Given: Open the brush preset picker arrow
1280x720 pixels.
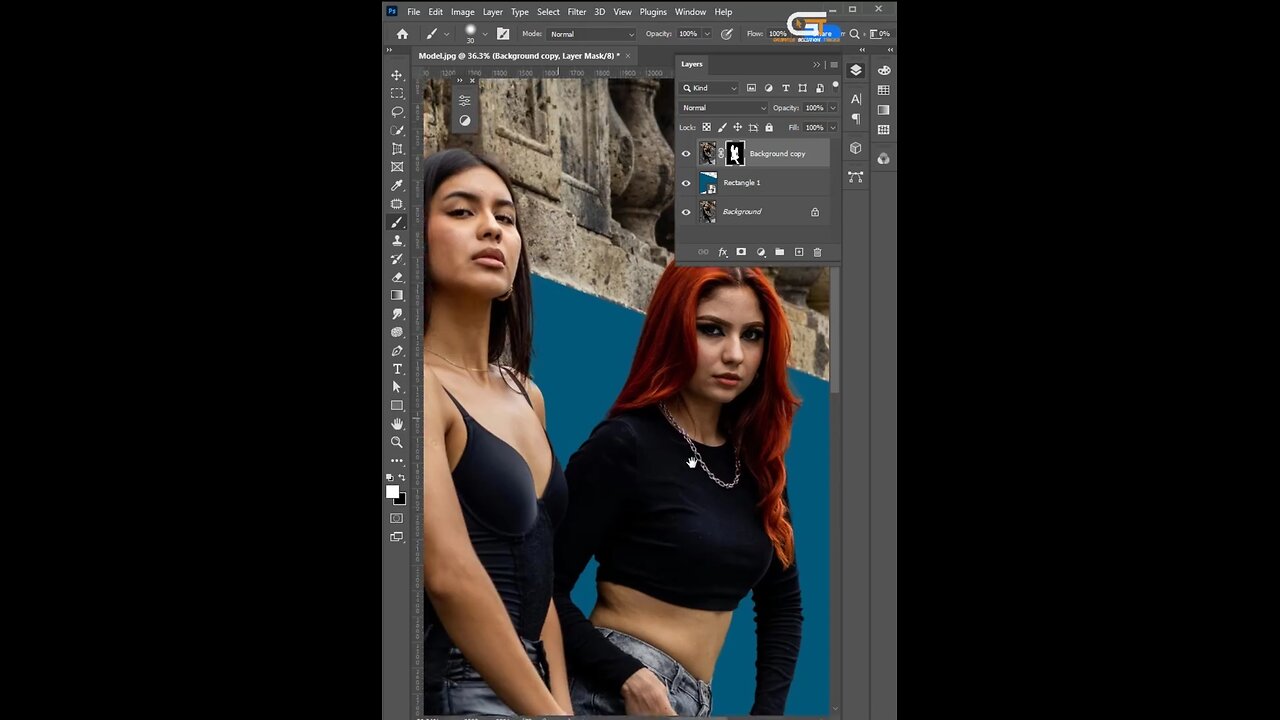Looking at the screenshot, I should tap(486, 34).
